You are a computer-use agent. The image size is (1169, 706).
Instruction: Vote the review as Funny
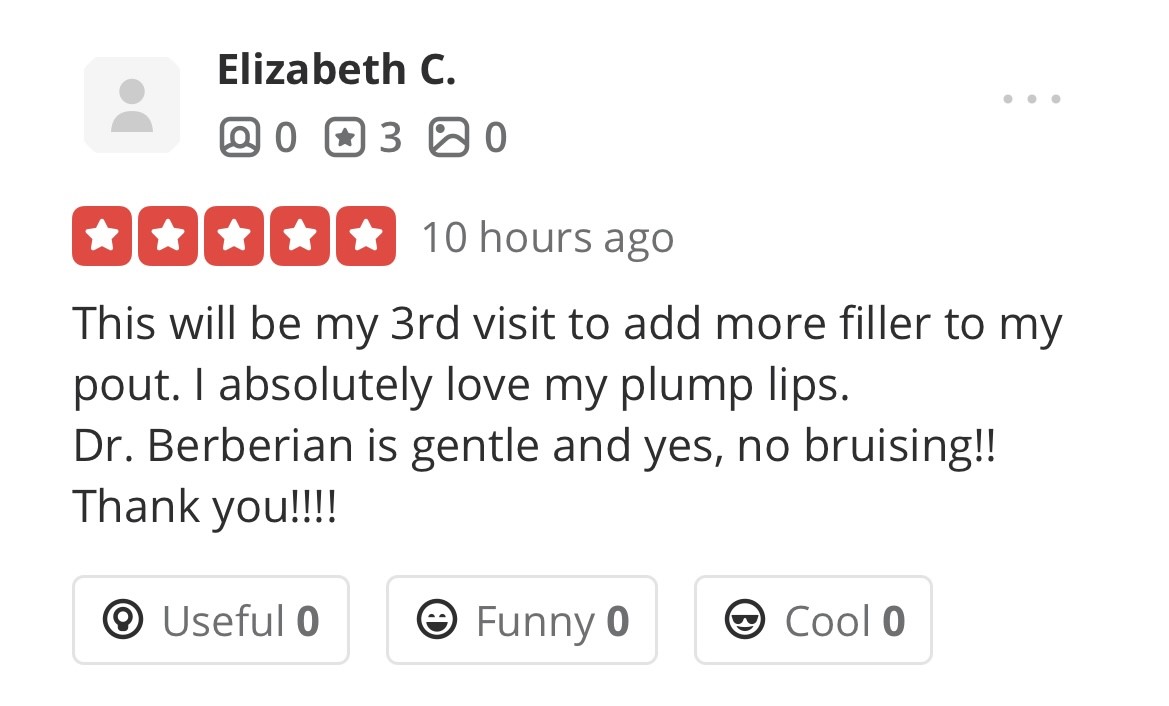point(522,621)
